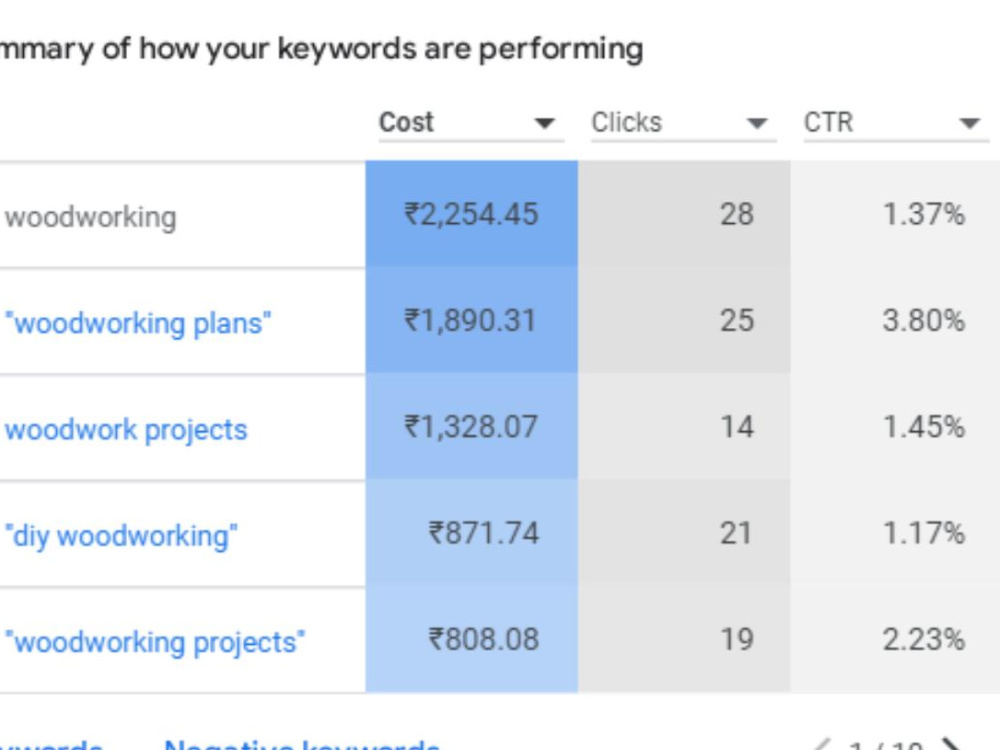Image resolution: width=1000 pixels, height=750 pixels.
Task: Open the "diy woodworking" keyword link
Action: pos(121,536)
